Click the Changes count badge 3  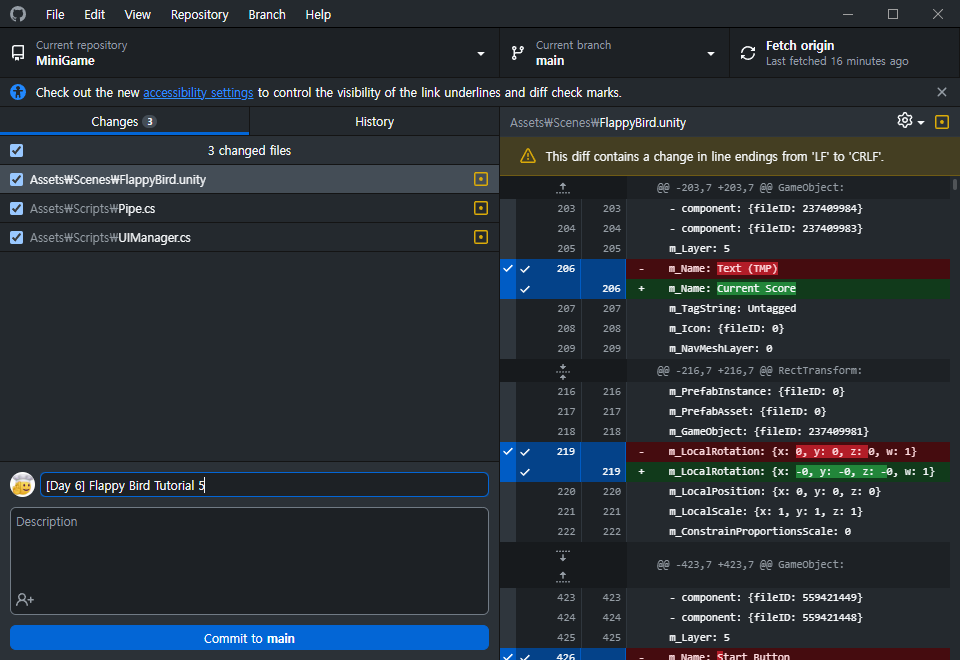tap(149, 121)
